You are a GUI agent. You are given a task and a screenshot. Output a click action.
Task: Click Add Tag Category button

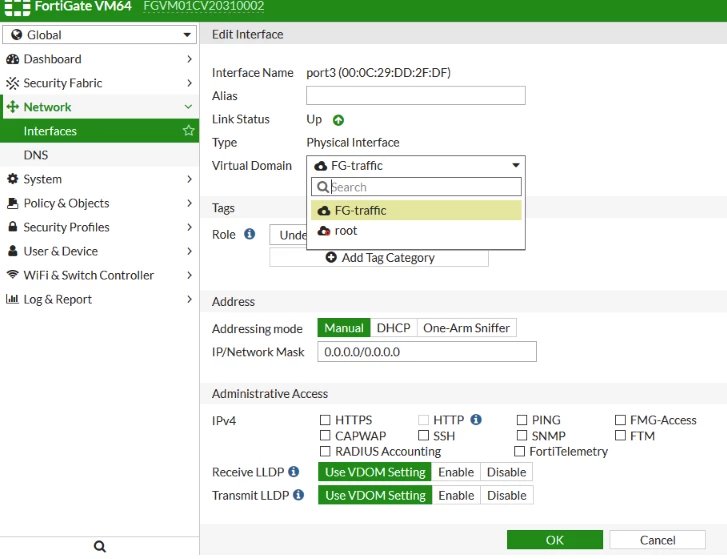click(379, 257)
